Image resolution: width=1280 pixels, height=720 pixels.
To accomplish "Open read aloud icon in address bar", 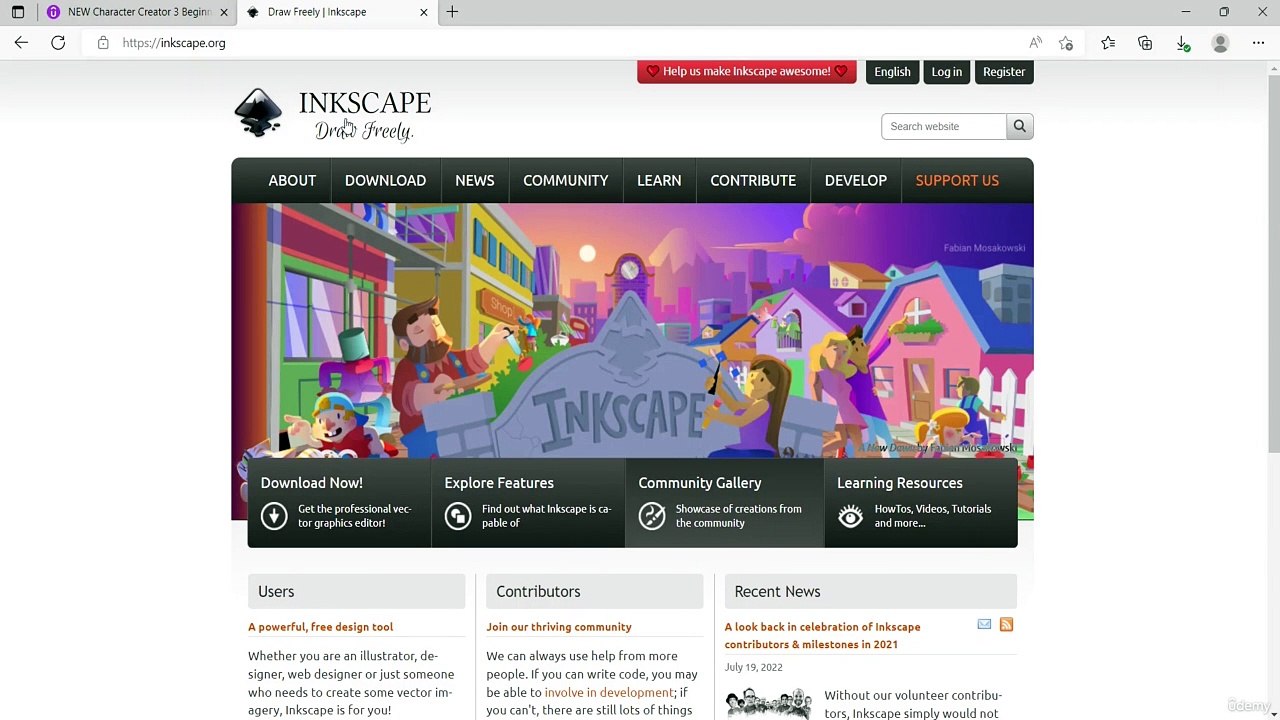I will click(1036, 43).
